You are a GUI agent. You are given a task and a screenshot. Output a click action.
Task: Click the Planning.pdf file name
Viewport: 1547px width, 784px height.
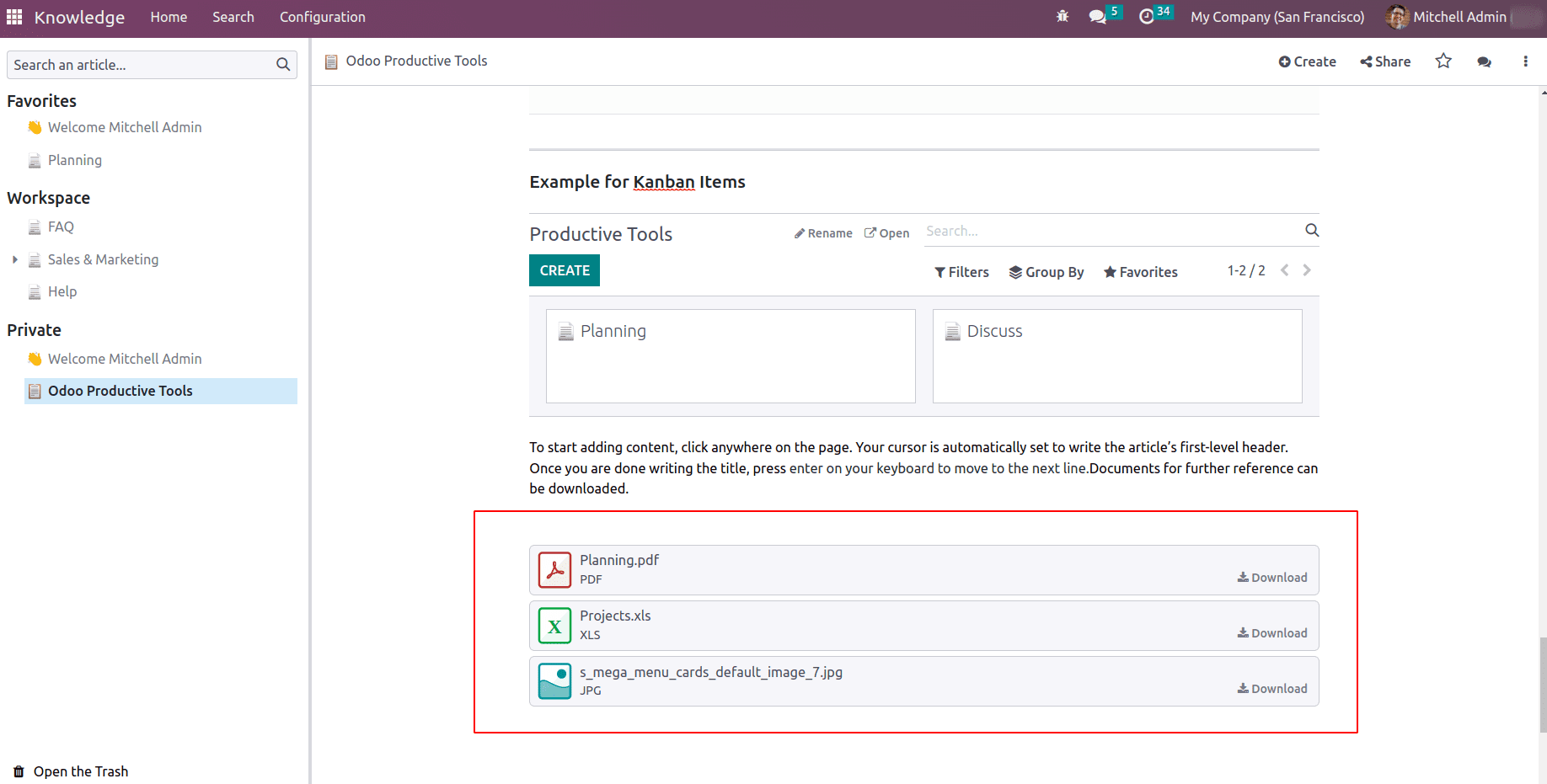pyautogui.click(x=619, y=560)
